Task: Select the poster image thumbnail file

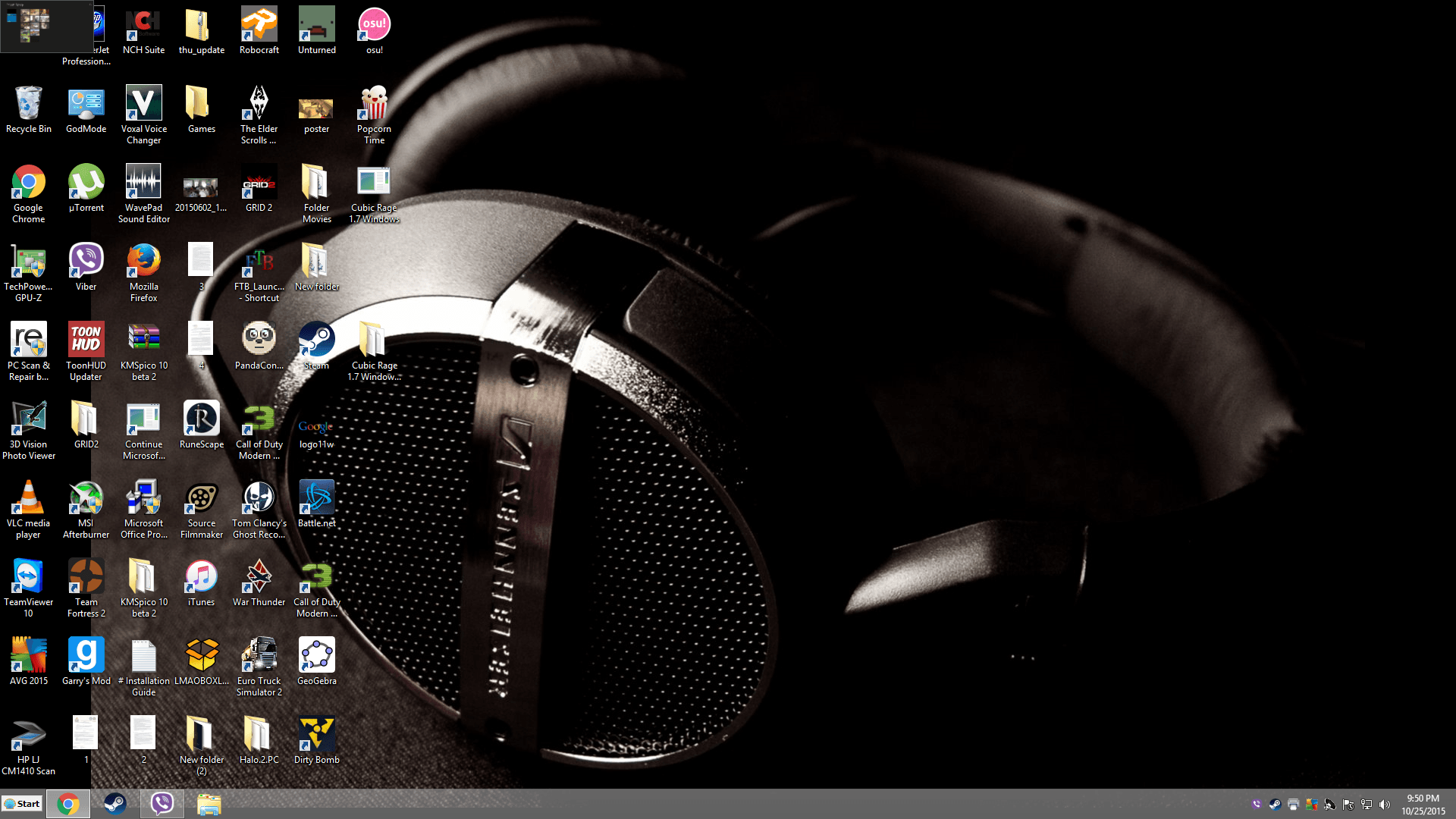Action: 316,108
